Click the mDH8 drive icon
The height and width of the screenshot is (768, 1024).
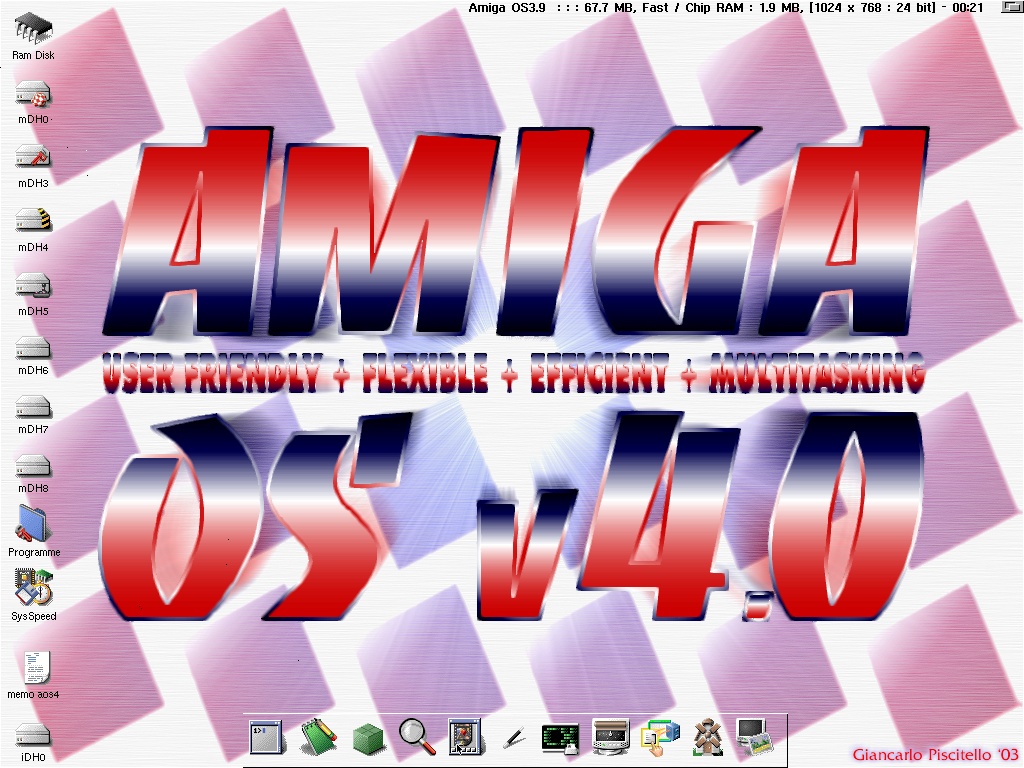click(33, 466)
